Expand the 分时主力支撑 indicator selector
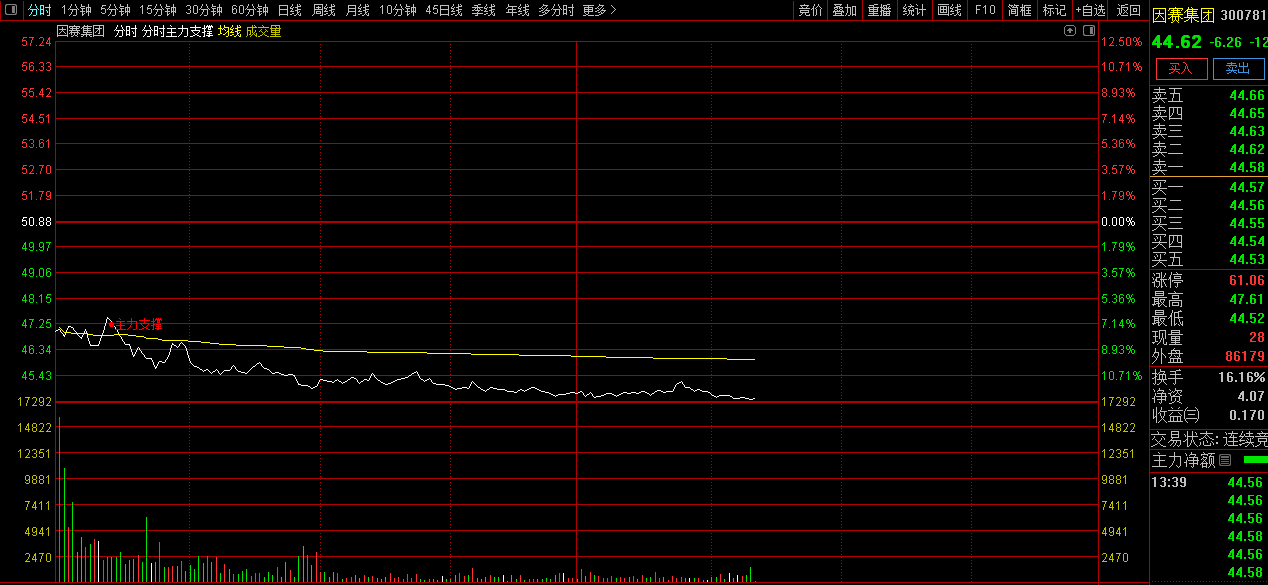 click(177, 31)
